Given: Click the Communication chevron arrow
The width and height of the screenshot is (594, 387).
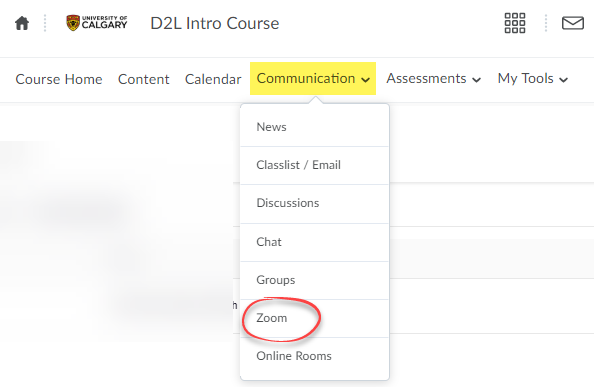Looking at the screenshot, I should pos(365,80).
